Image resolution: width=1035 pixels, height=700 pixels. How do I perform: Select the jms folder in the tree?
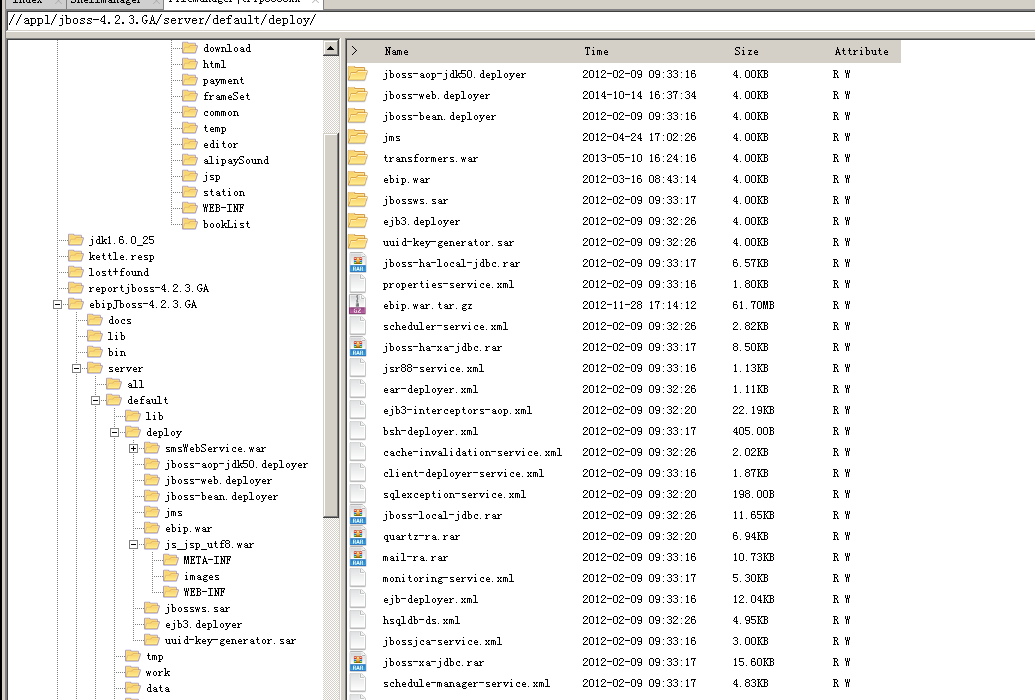(174, 512)
